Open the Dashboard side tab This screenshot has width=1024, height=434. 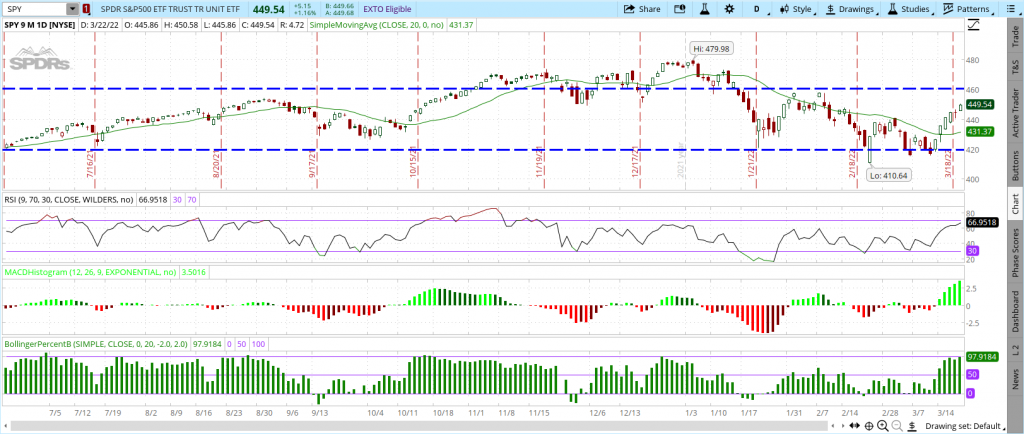(1015, 313)
